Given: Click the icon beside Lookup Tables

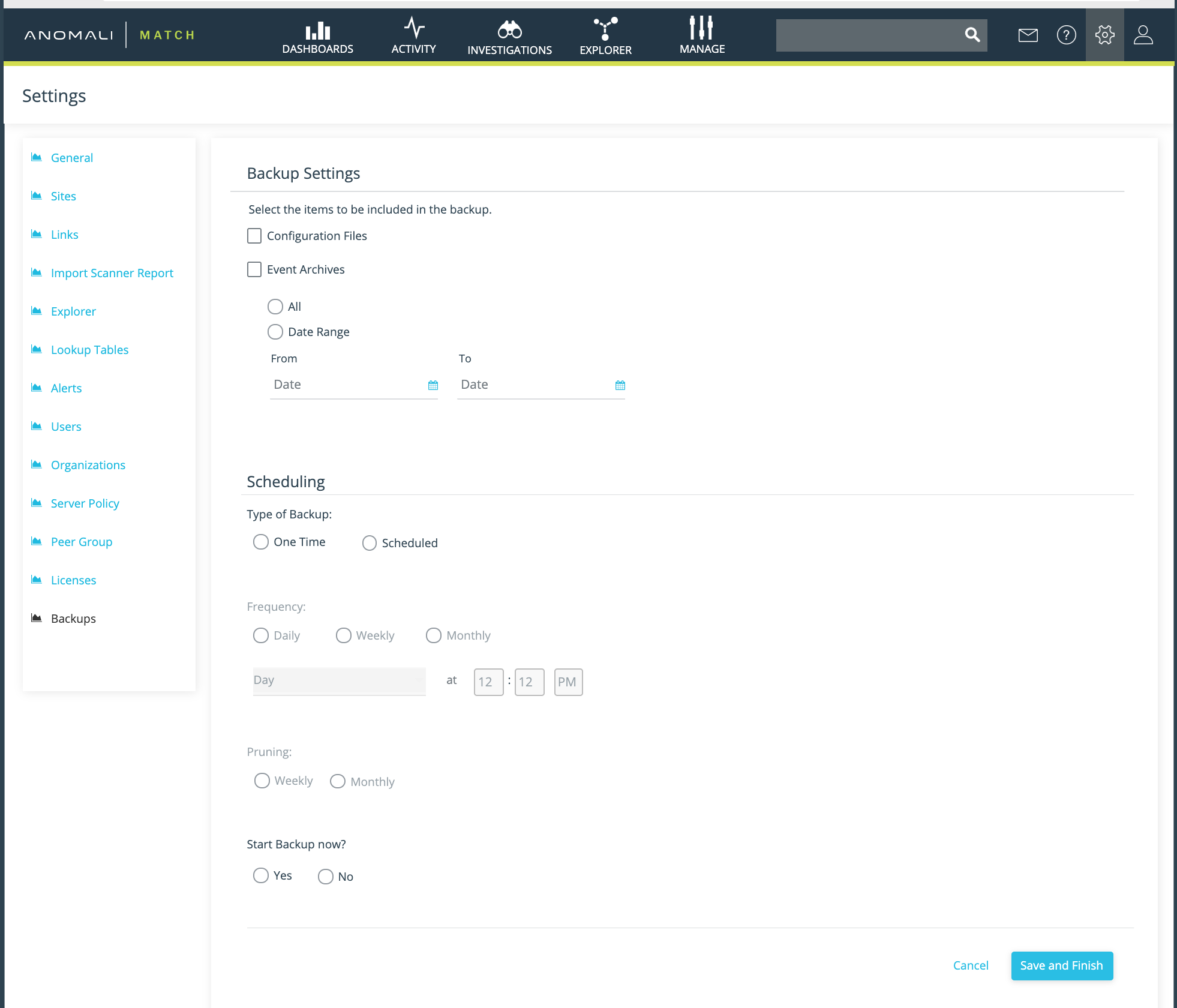Looking at the screenshot, I should point(37,349).
